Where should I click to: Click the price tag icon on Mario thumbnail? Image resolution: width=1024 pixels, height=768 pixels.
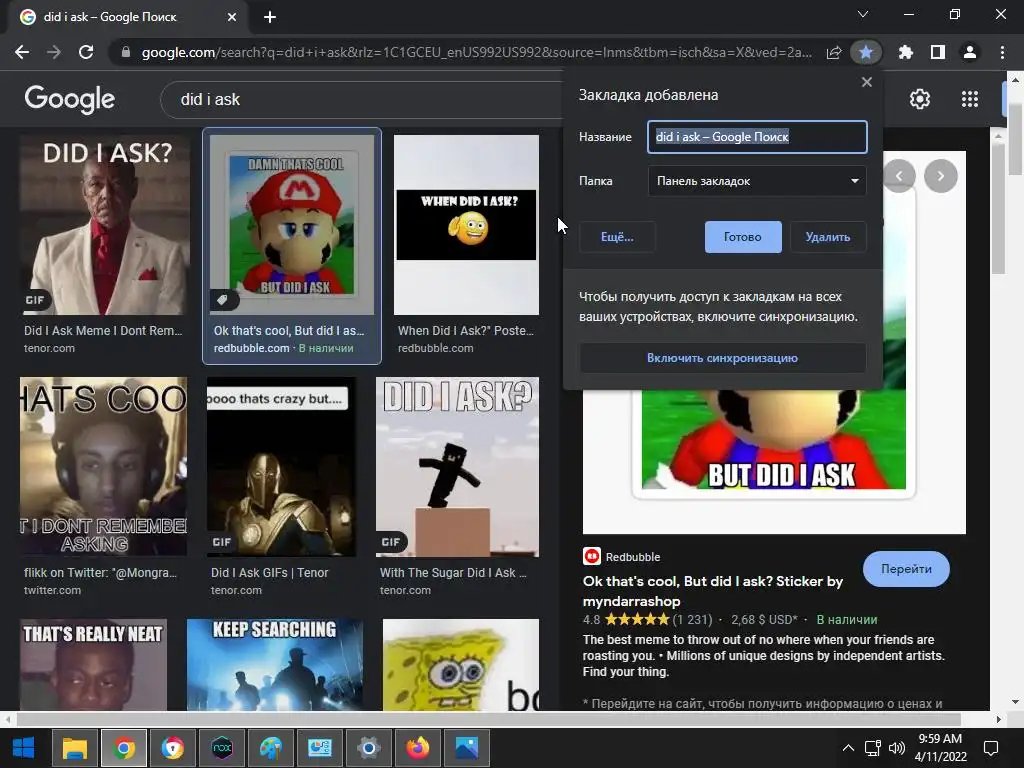pos(222,300)
